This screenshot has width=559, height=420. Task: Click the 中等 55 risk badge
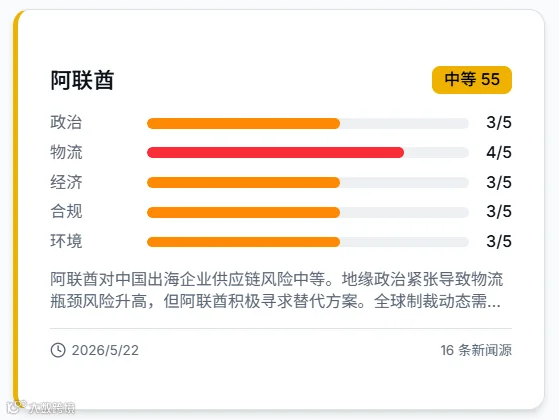472,80
